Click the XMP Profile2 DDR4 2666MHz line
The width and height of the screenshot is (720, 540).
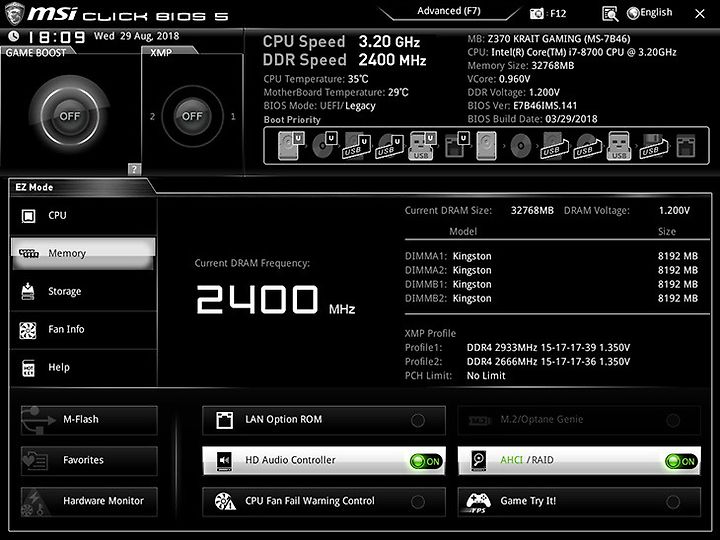point(518,362)
